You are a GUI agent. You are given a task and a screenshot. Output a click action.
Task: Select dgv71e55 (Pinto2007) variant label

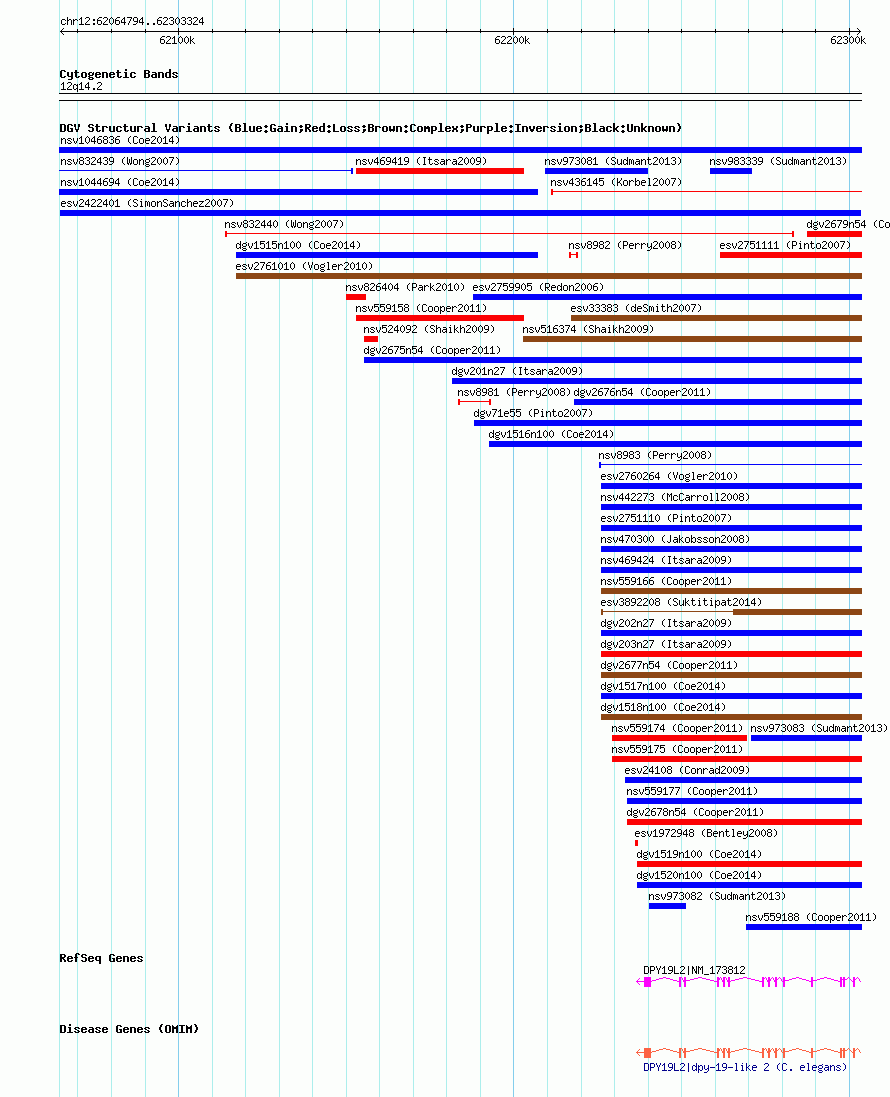[x=533, y=413]
